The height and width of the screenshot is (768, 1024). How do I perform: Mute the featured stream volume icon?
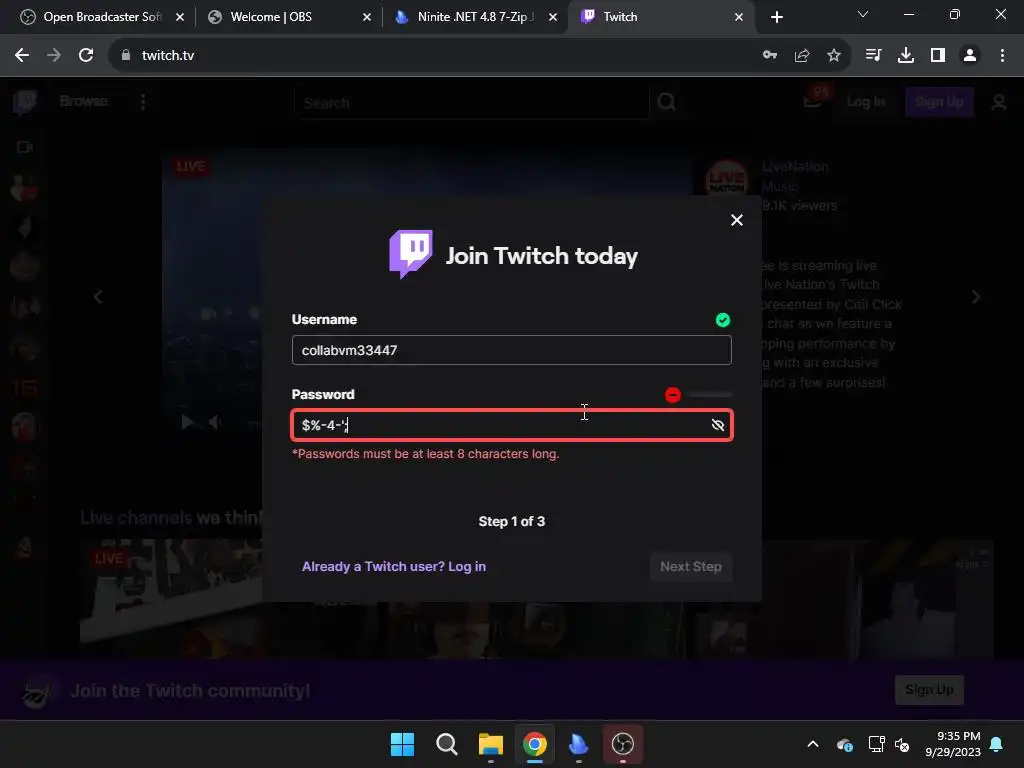tap(214, 423)
